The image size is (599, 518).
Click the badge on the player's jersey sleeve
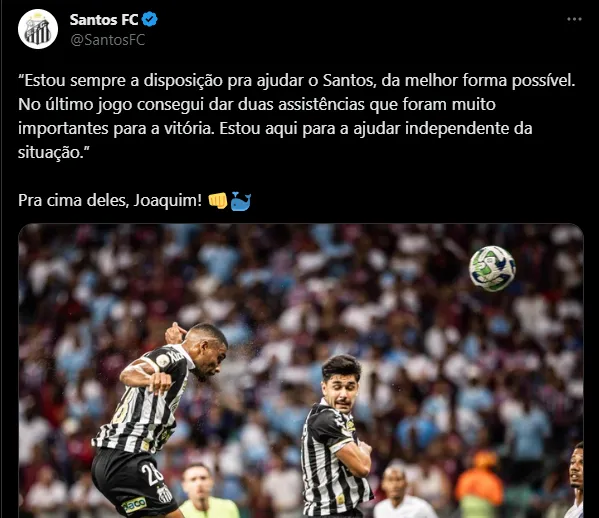163,361
